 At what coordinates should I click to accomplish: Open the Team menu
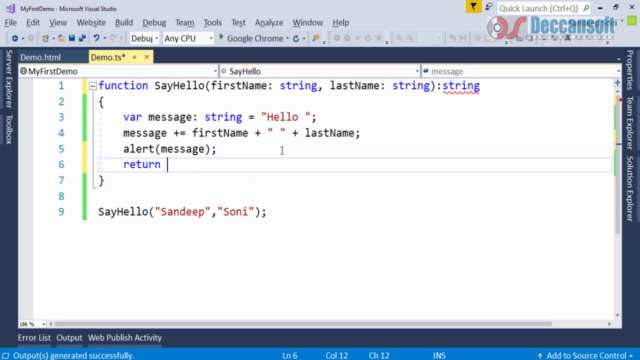pyautogui.click(x=185, y=22)
